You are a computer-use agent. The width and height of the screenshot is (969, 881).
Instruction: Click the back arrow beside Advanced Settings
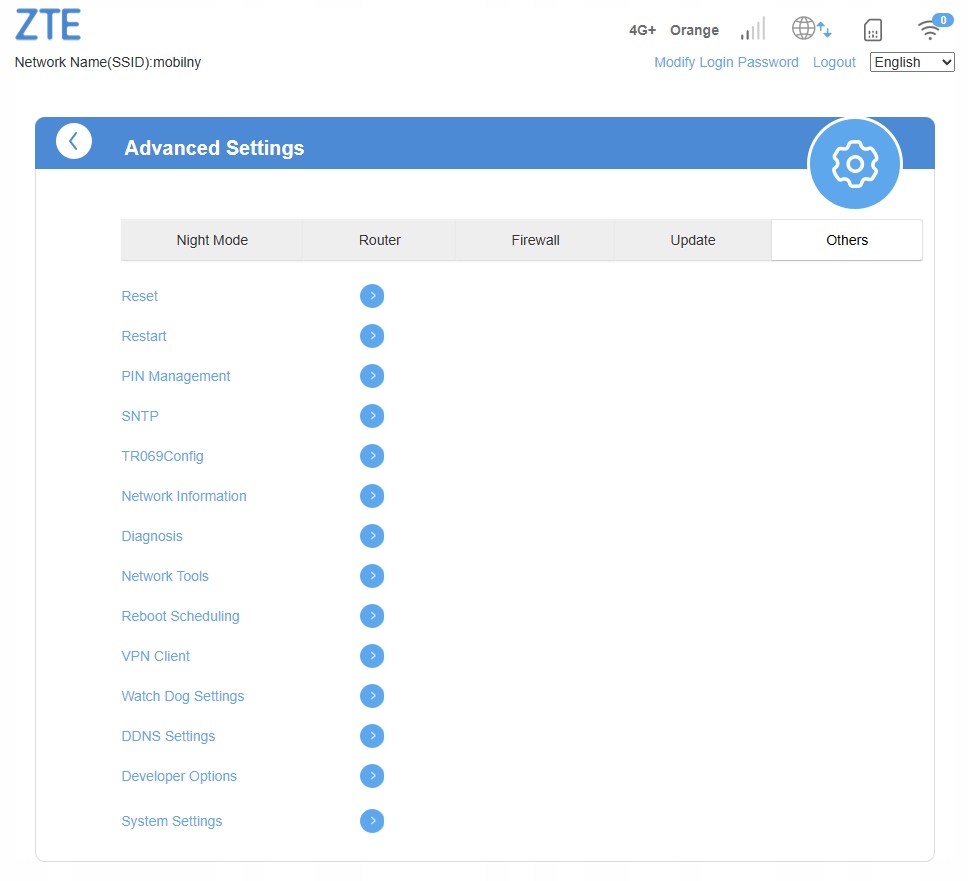(74, 141)
